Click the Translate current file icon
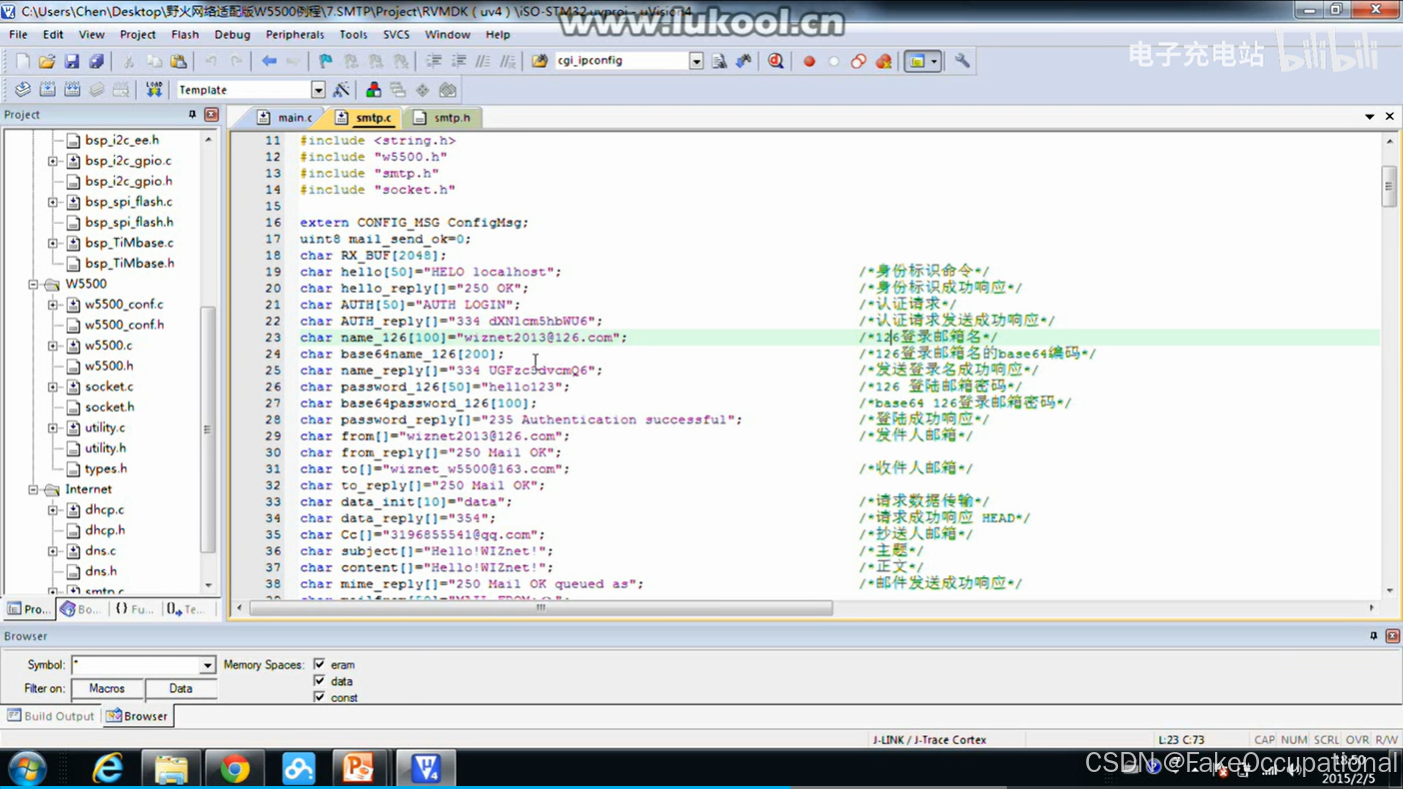The height and width of the screenshot is (789, 1403). [22, 90]
